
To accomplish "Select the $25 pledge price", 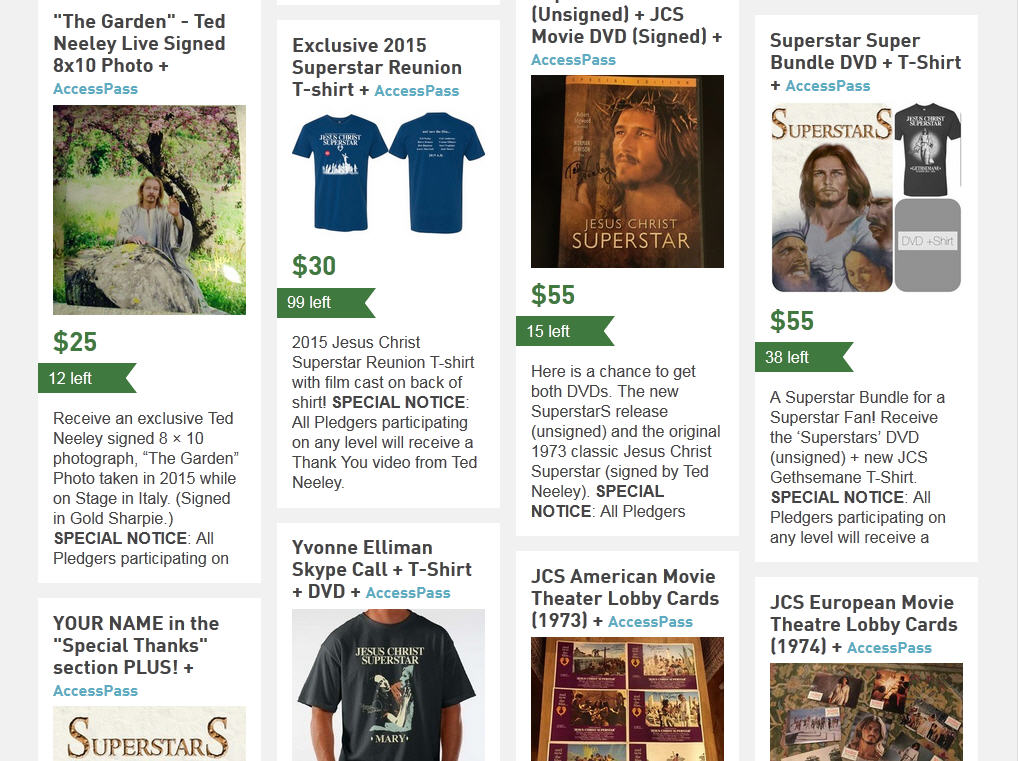I will coord(75,342).
